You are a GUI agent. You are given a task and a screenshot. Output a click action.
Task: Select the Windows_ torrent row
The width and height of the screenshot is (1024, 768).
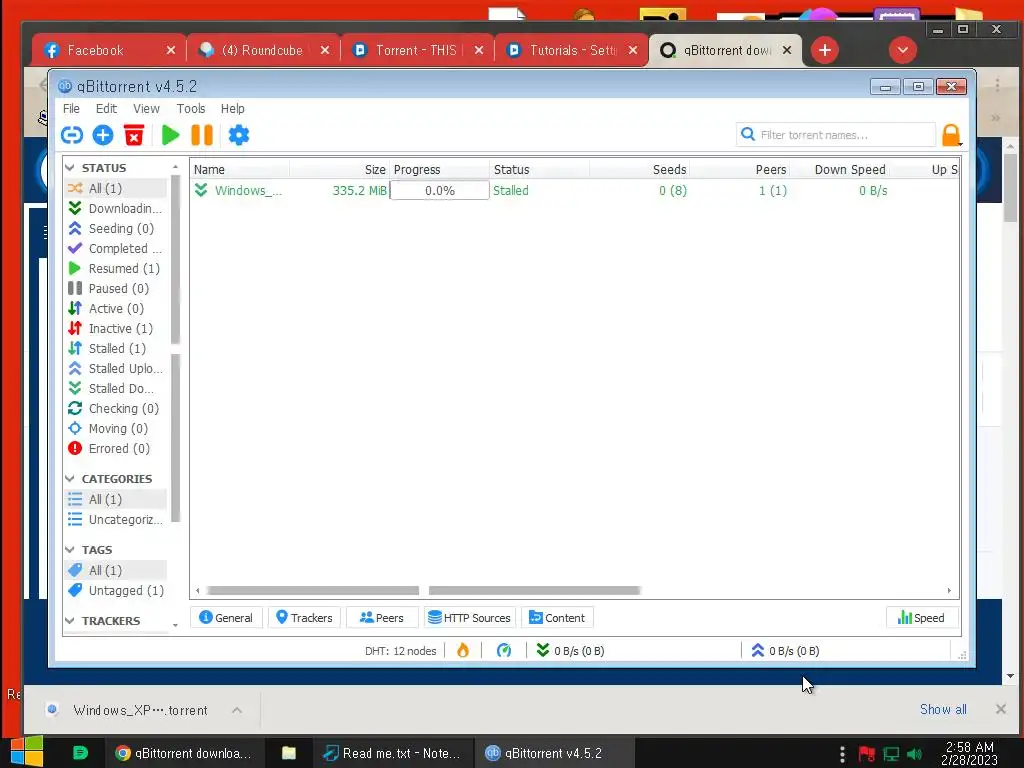tap(575, 191)
